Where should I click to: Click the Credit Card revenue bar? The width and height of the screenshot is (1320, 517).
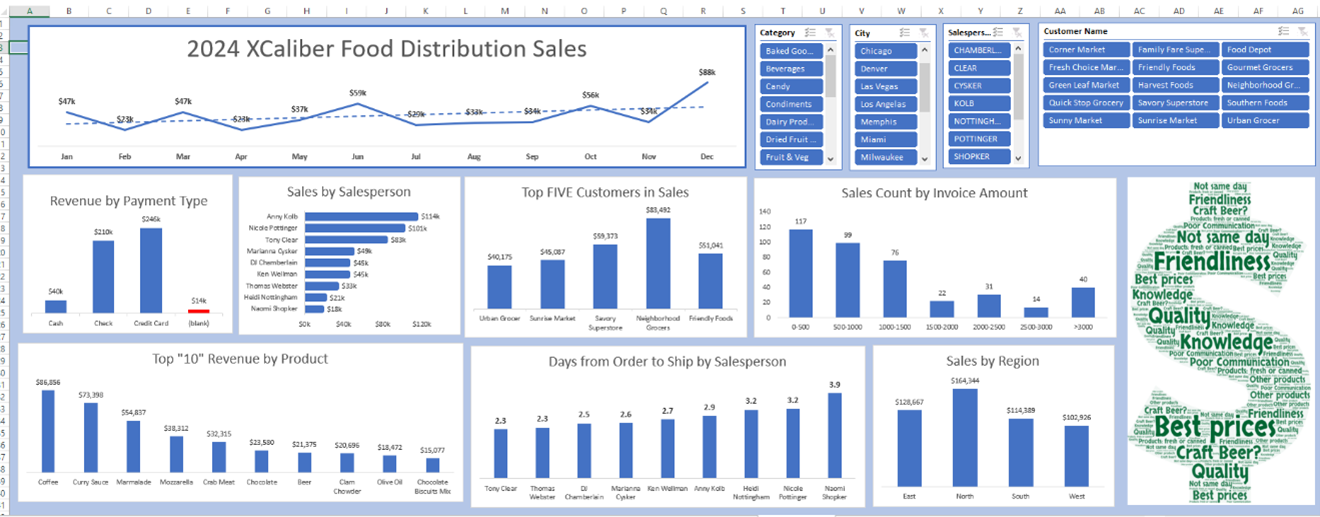[151, 271]
